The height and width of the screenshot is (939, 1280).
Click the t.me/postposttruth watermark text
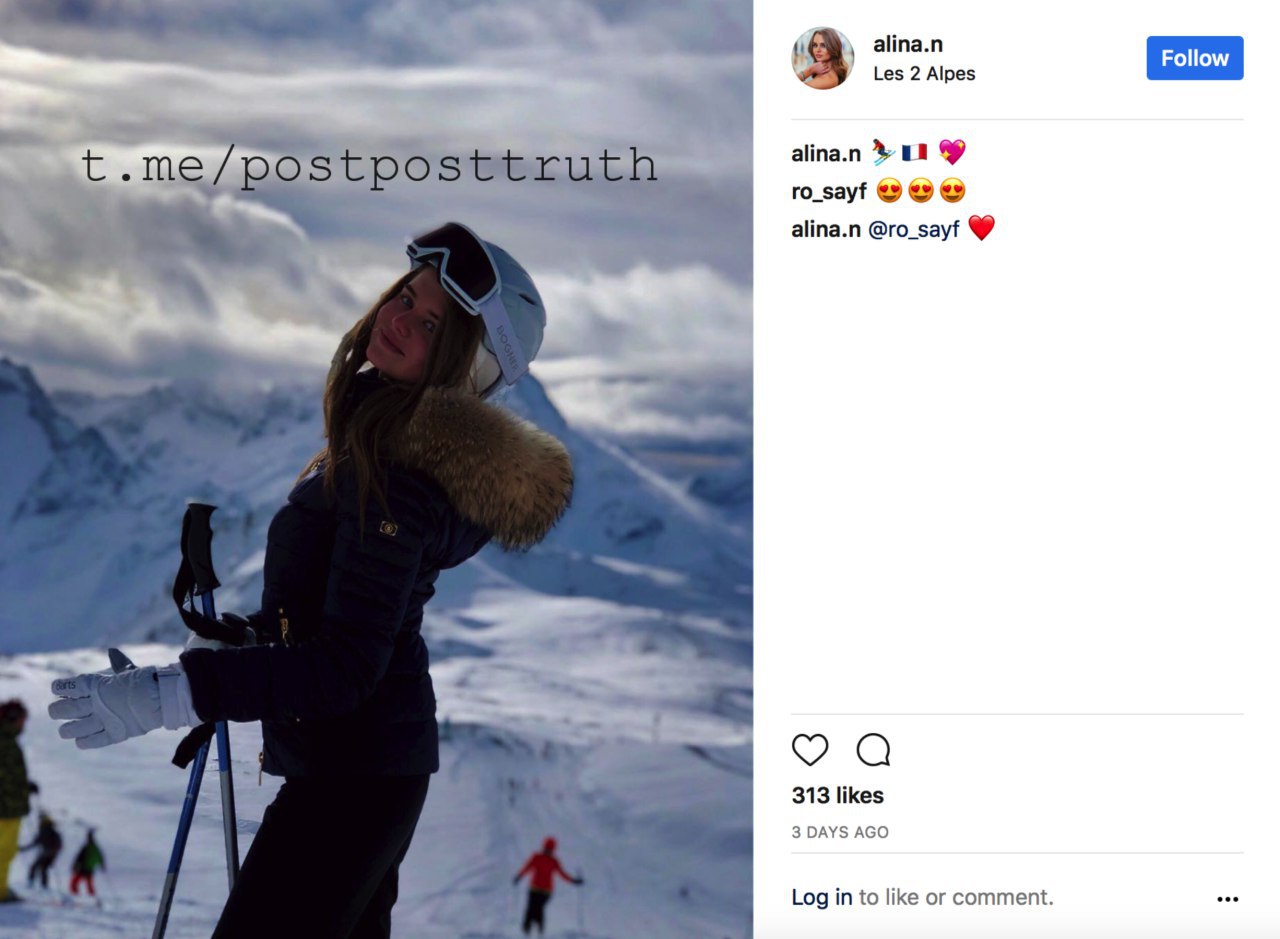[370, 166]
